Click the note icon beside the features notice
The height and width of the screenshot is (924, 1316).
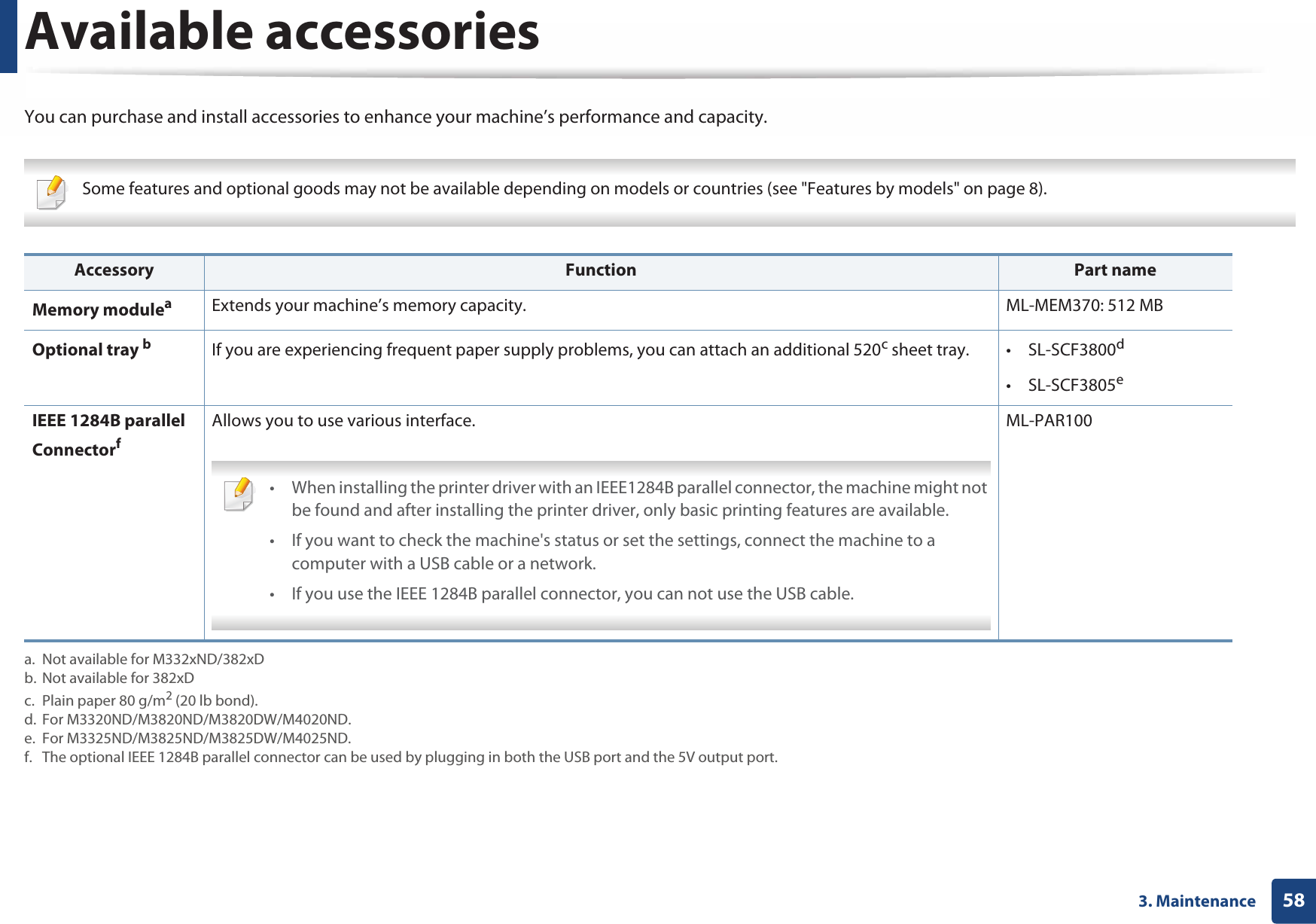[x=51, y=191]
